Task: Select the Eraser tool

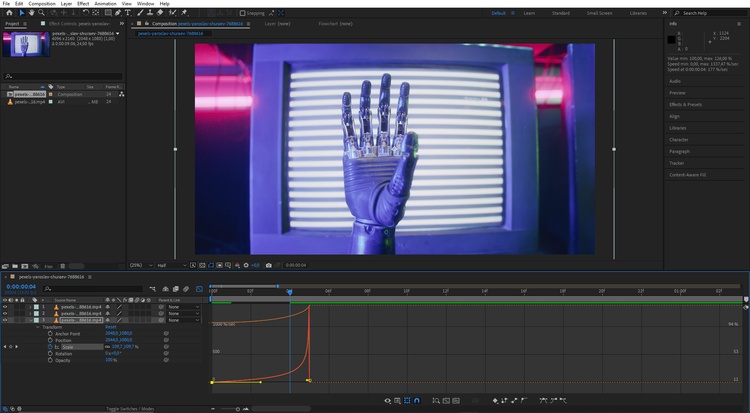Action: click(x=160, y=13)
